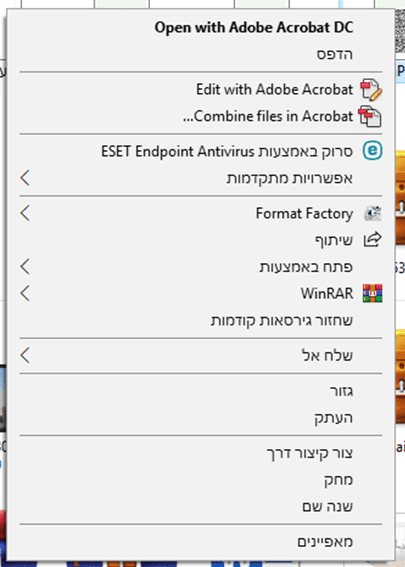Expand the WinRAR submenu chevron
Screen dimensions: 405x567
coord(25,293)
